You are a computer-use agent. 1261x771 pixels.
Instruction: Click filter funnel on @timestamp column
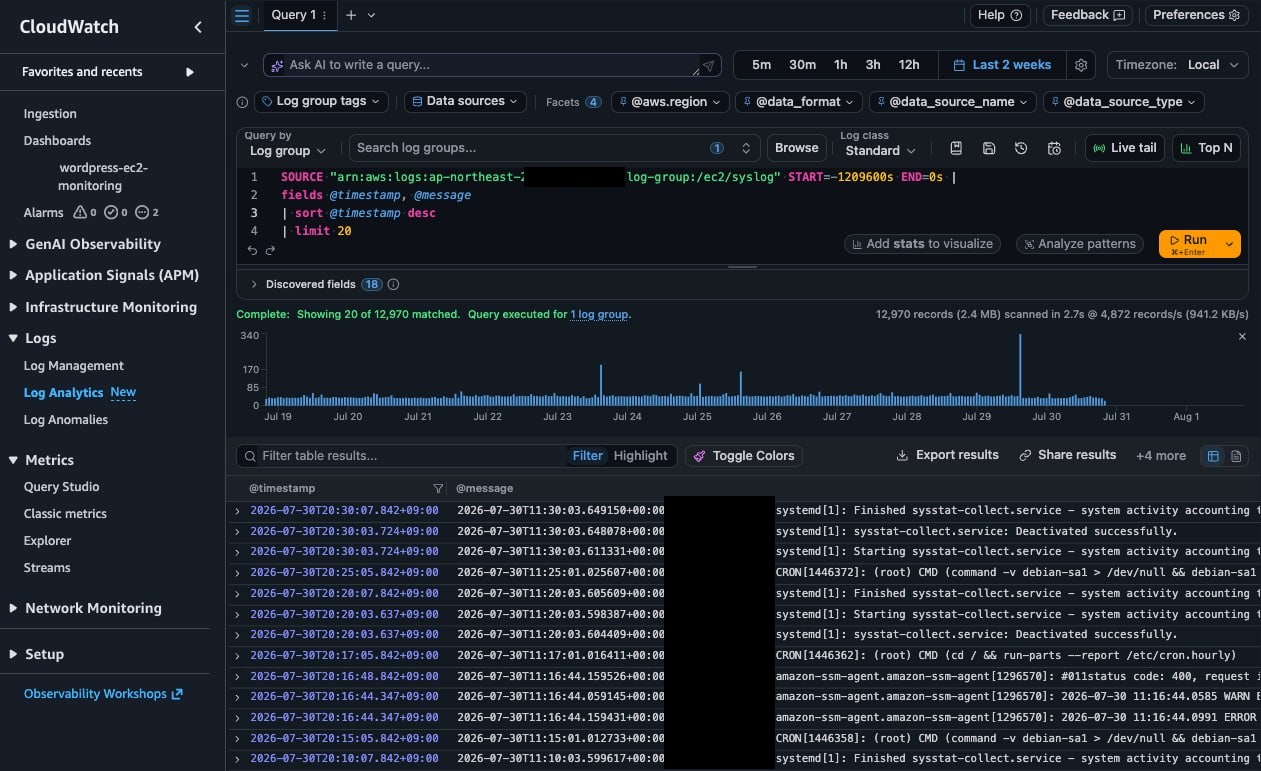(x=438, y=489)
